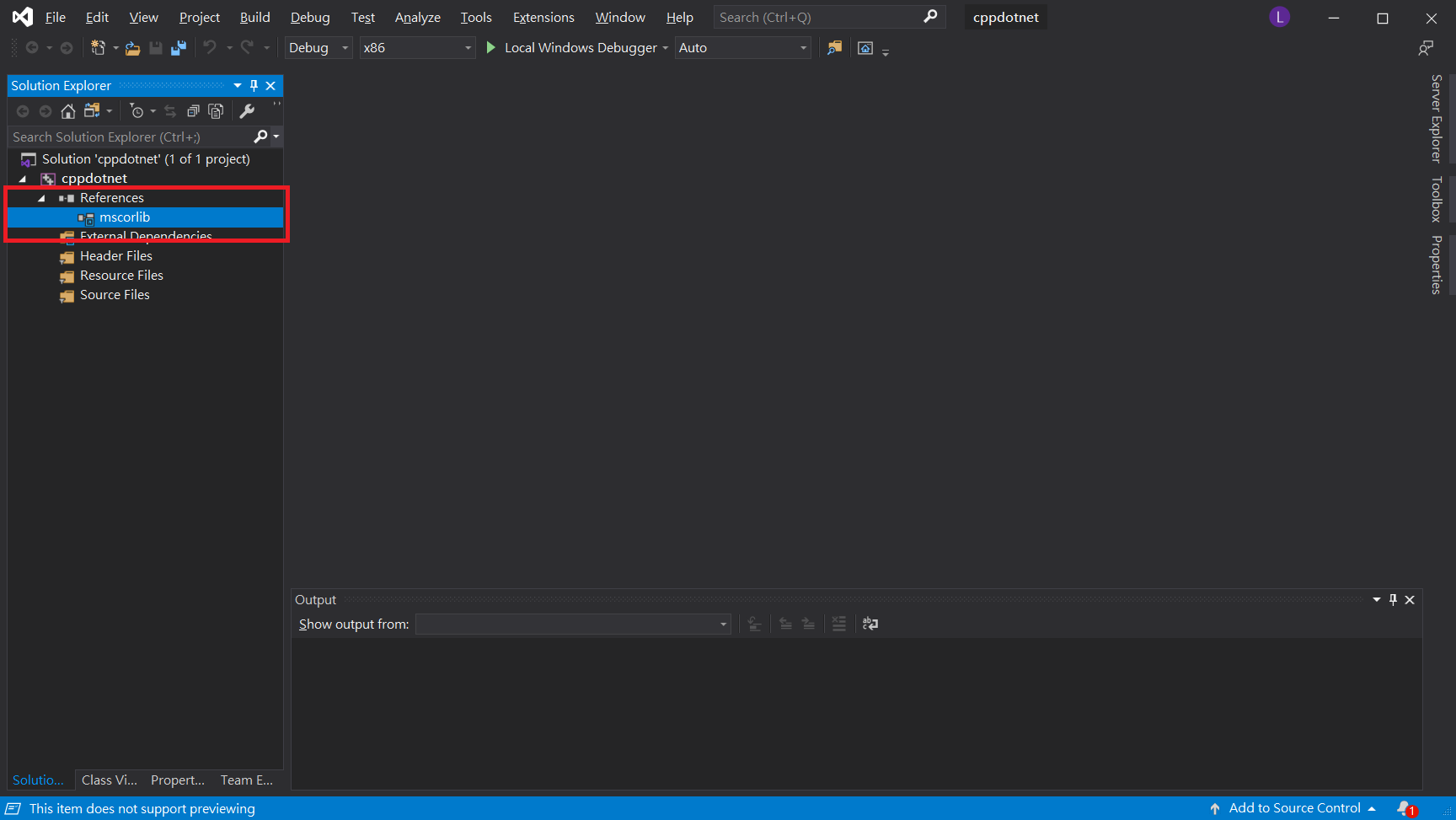Open the Project menu
The image size is (1456, 820).
point(199,17)
